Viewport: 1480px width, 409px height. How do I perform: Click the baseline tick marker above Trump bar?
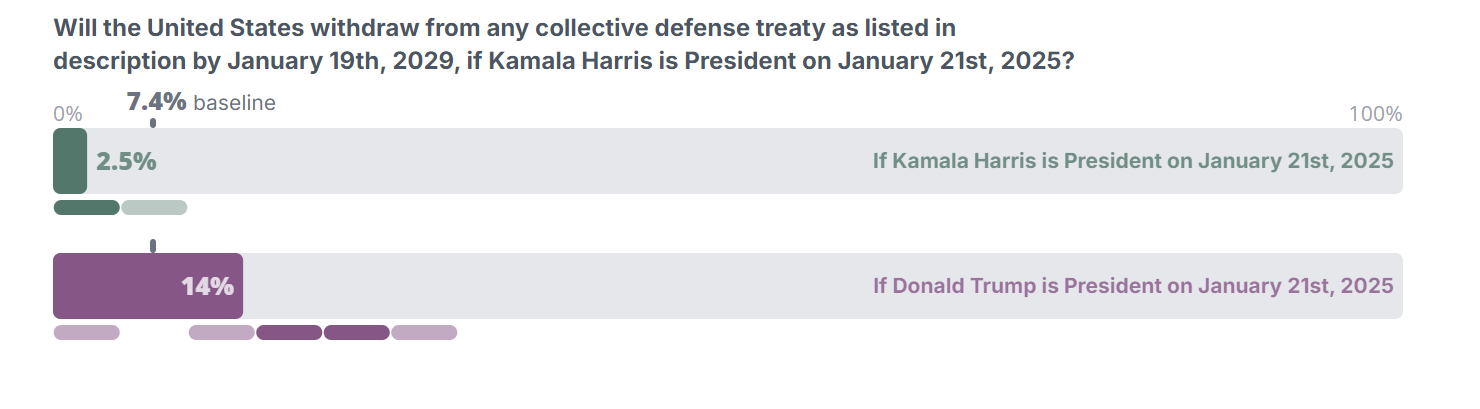pyautogui.click(x=153, y=246)
